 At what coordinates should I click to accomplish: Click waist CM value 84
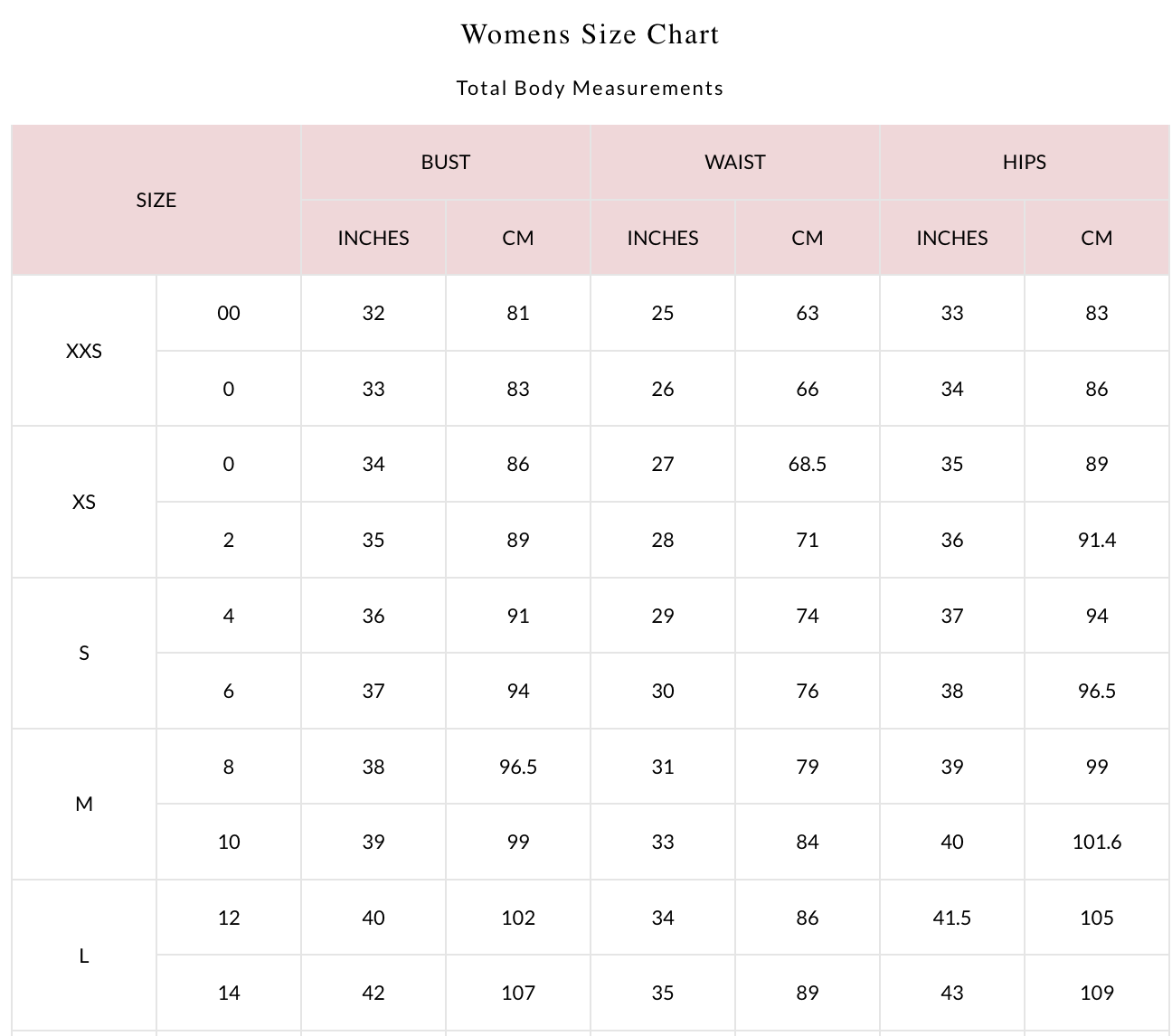click(x=808, y=842)
